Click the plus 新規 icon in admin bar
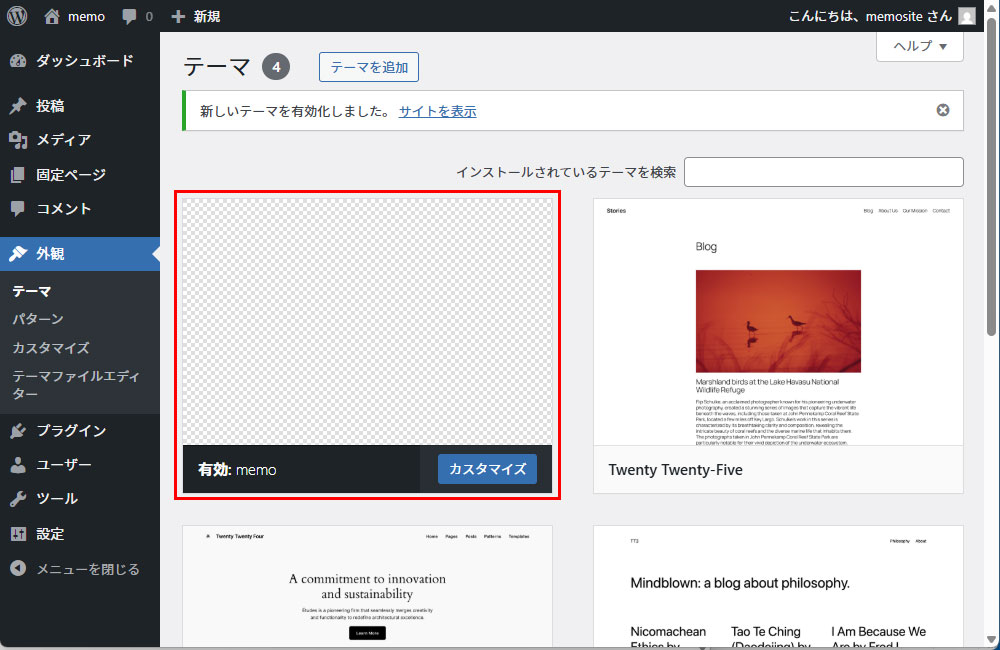The height and width of the screenshot is (650, 1000). tap(179, 16)
